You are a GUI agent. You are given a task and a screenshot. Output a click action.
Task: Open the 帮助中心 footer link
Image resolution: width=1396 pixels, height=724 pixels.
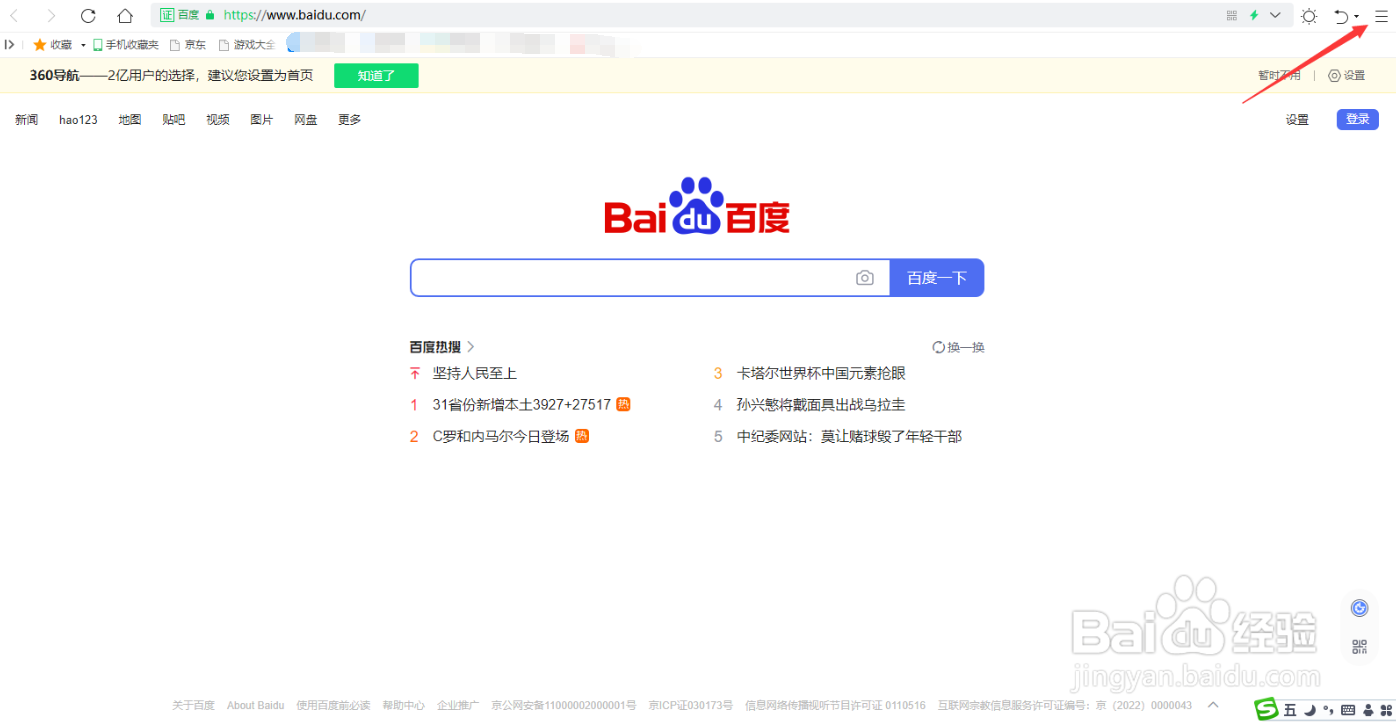click(x=403, y=705)
